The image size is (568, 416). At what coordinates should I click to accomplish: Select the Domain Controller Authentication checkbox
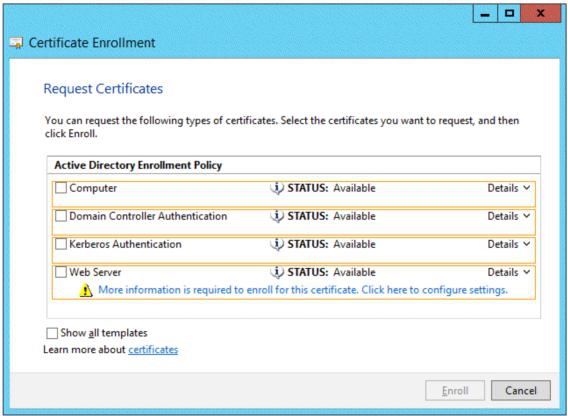(61, 216)
